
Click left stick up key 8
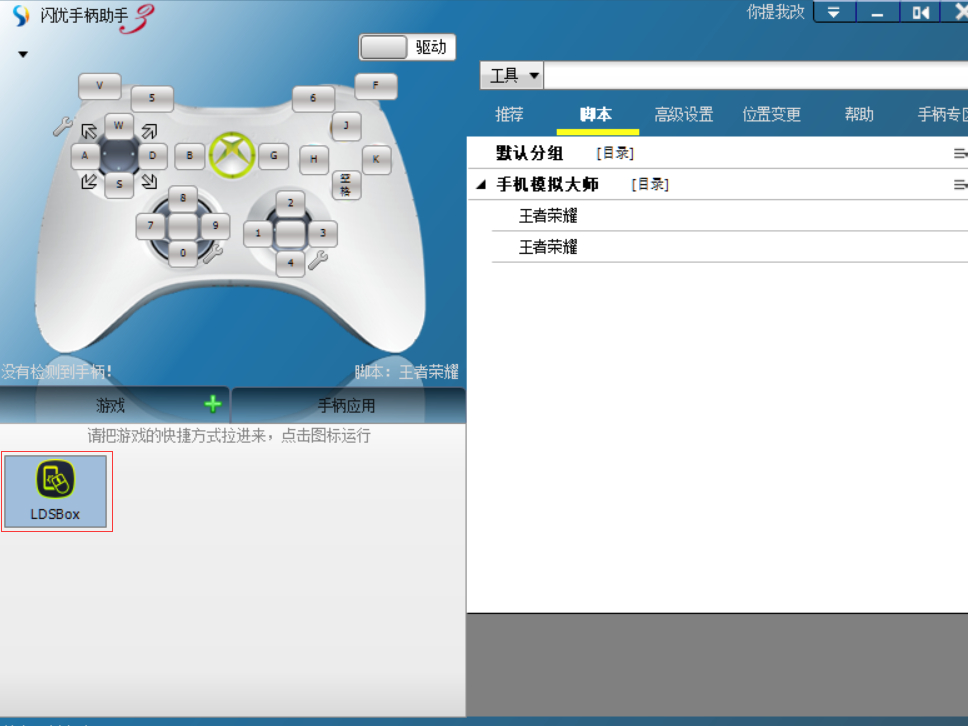183,198
